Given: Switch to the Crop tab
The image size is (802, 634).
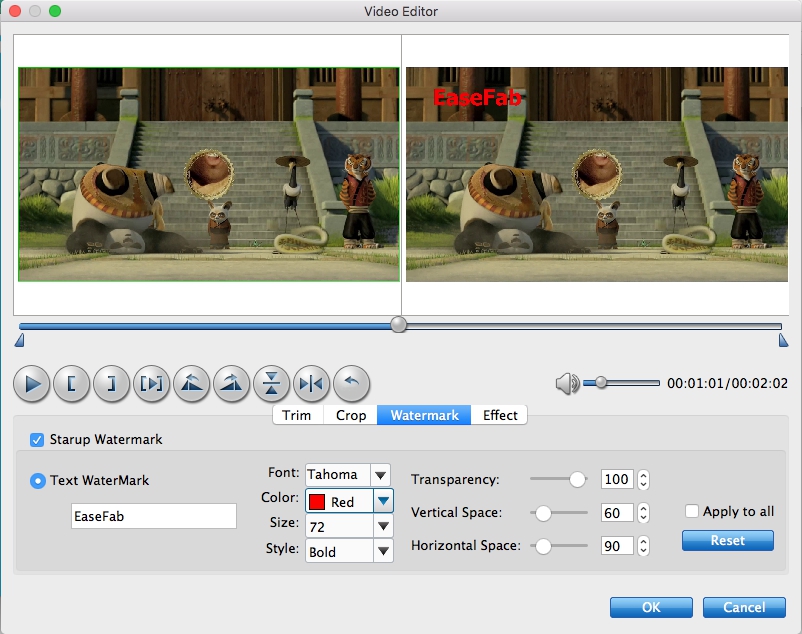Looking at the screenshot, I should pos(351,415).
